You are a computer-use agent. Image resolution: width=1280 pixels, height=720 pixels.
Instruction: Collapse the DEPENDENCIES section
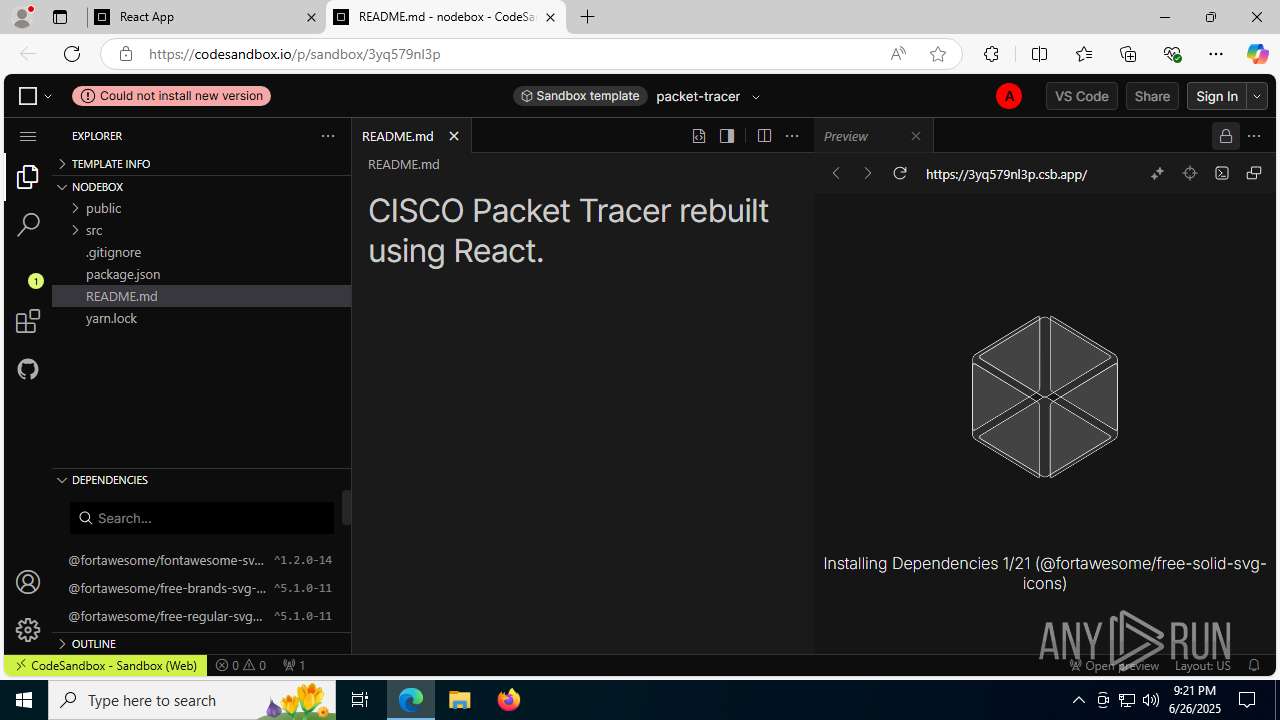click(x=201, y=480)
